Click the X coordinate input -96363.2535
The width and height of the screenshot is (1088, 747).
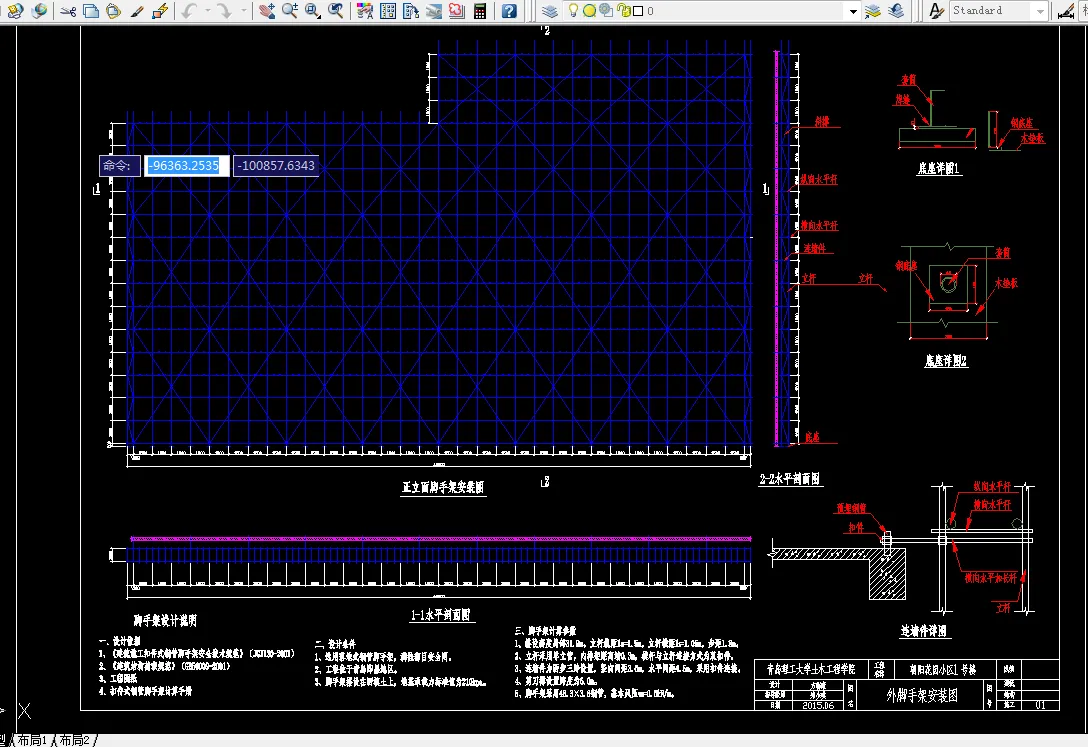186,166
